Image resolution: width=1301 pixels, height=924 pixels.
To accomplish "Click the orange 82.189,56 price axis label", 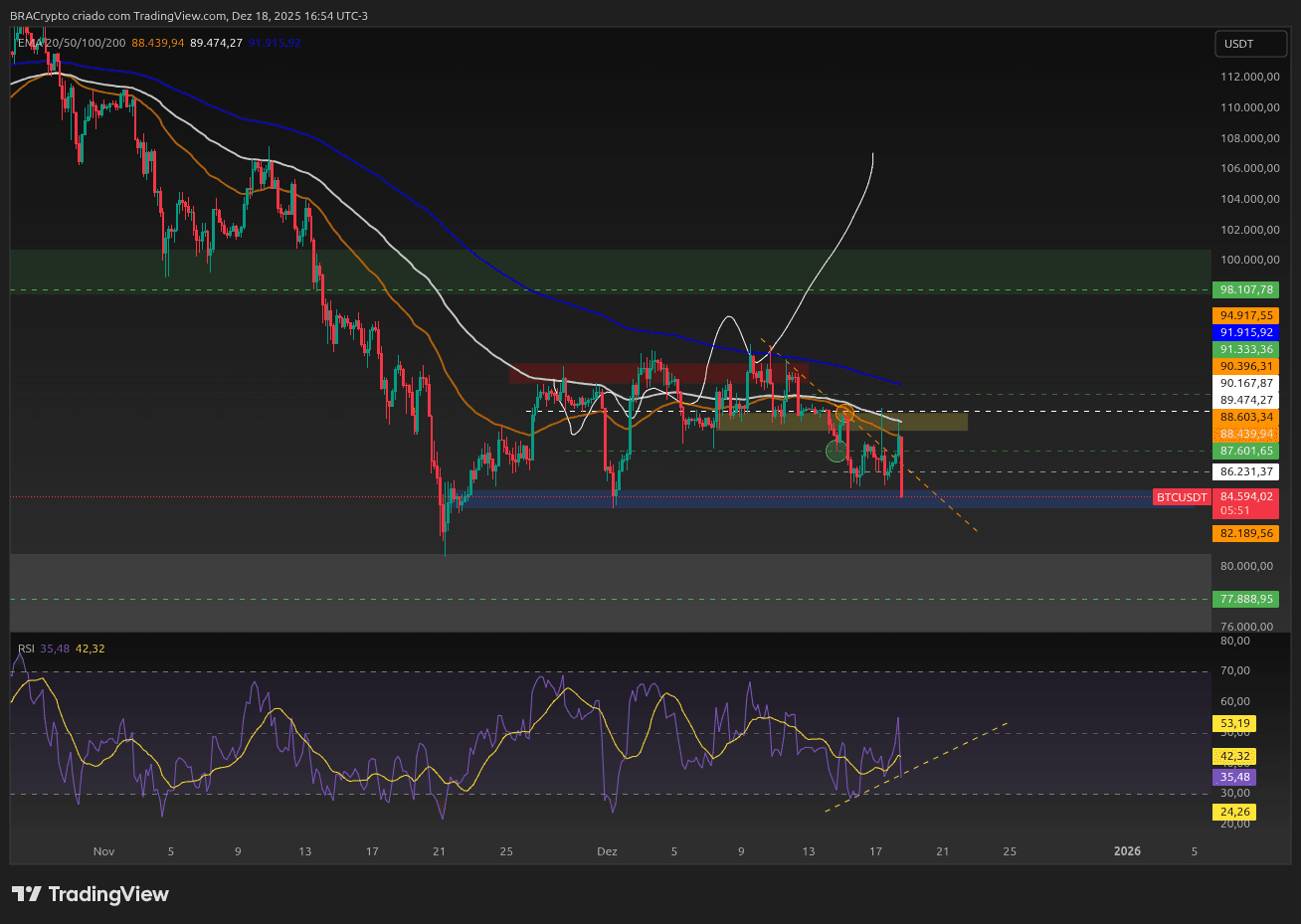I will point(1246,533).
